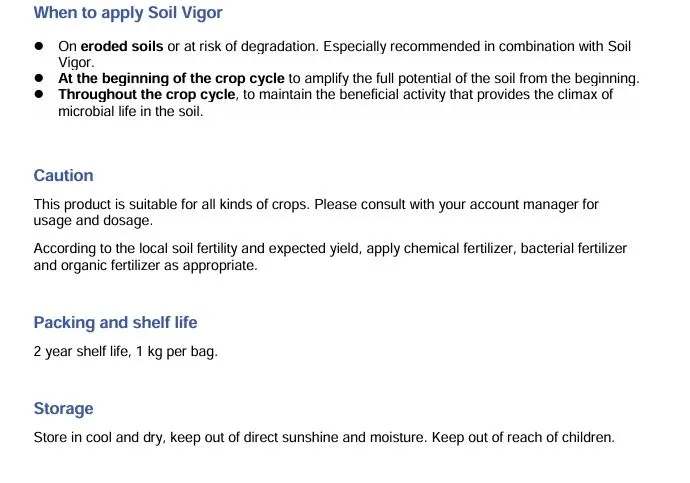The height and width of the screenshot is (483, 690).
Task: Click bold text "Throughout the crop cycle"
Action: pyautogui.click(x=147, y=94)
